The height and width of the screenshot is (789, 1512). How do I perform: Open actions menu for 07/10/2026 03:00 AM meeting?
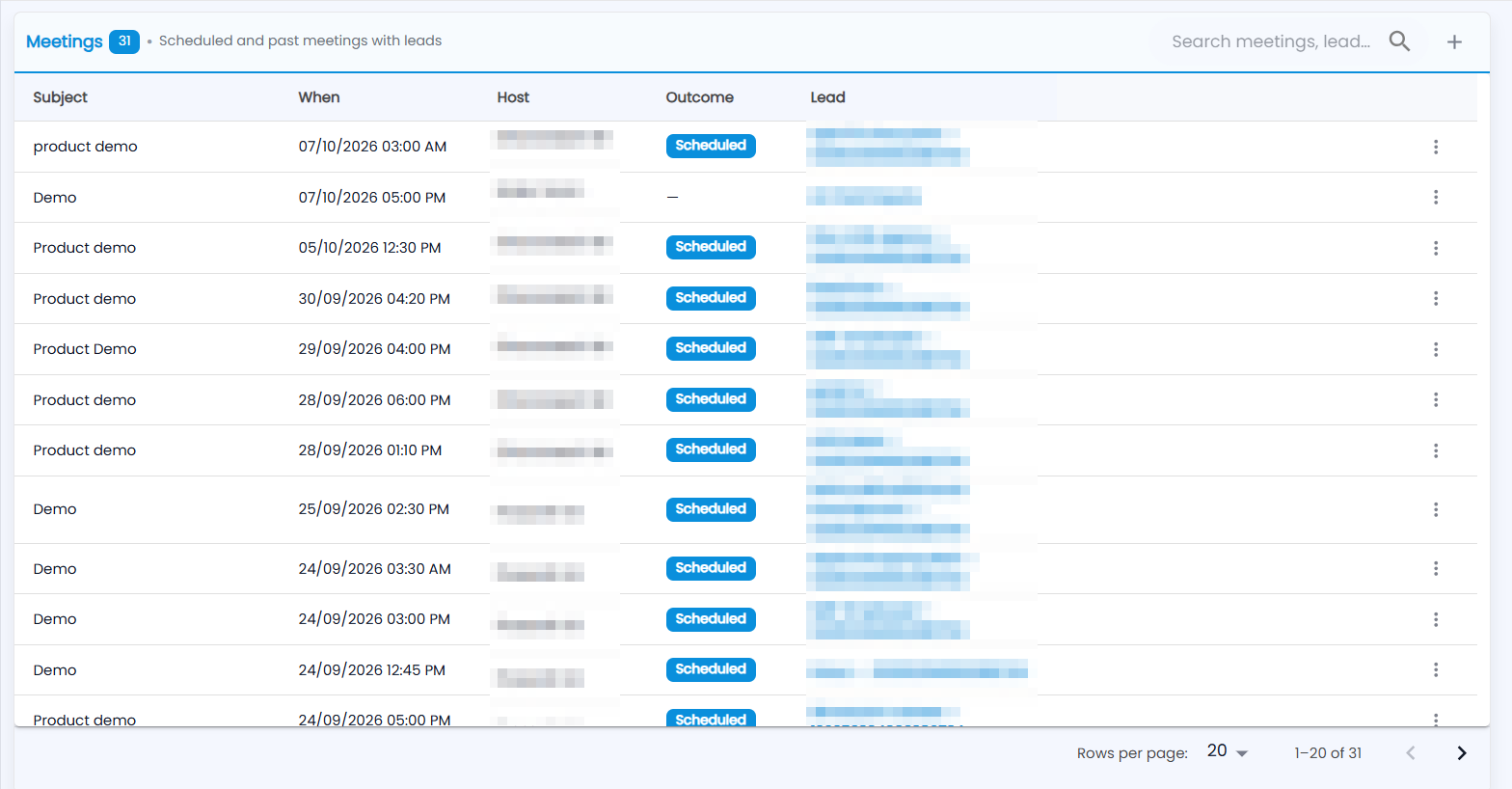pos(1436,147)
